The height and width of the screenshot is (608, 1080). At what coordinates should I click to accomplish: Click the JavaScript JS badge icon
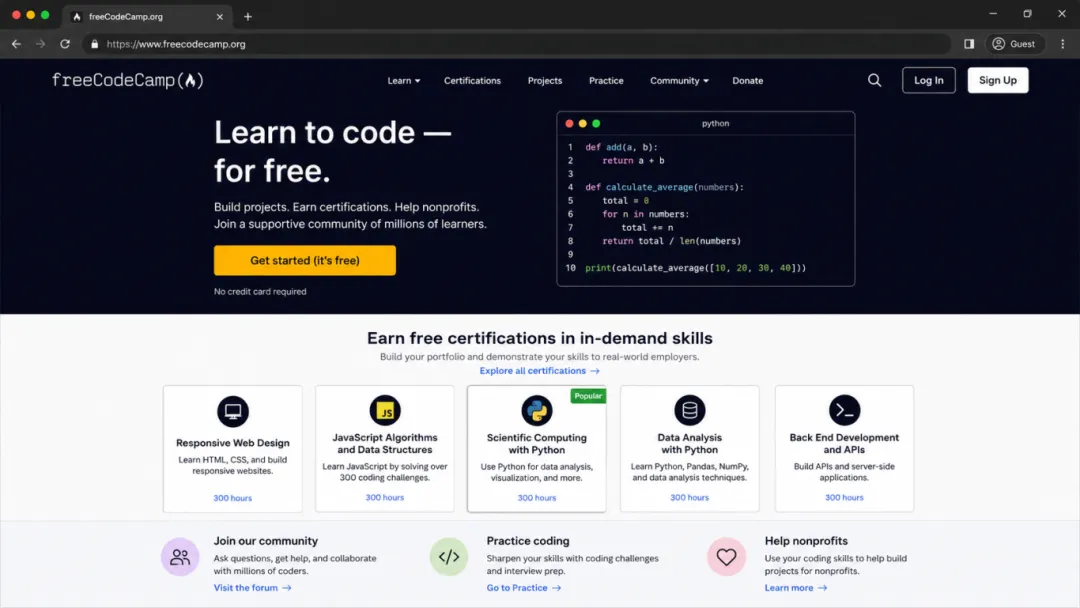pyautogui.click(x=385, y=410)
